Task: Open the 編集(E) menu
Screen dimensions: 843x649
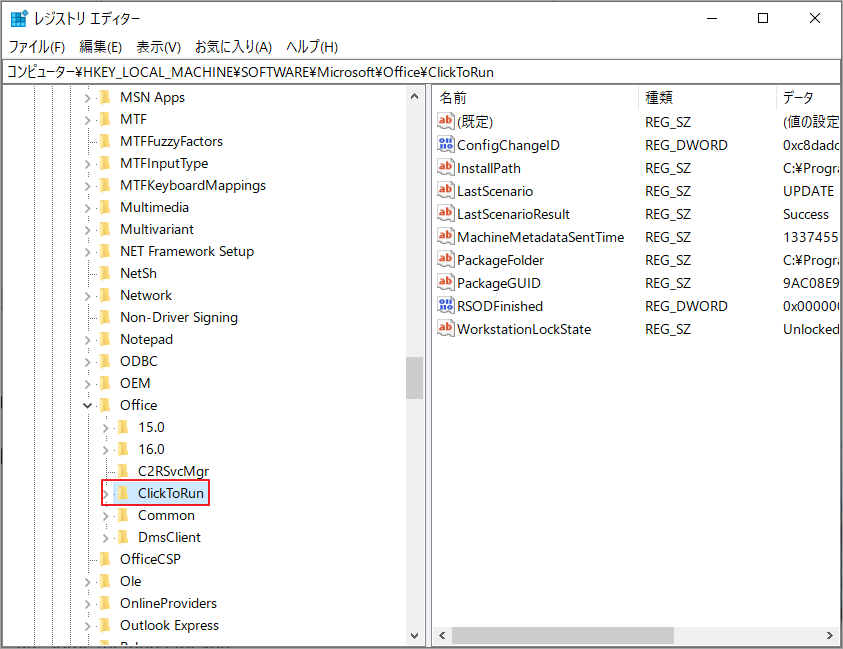Action: 101,47
